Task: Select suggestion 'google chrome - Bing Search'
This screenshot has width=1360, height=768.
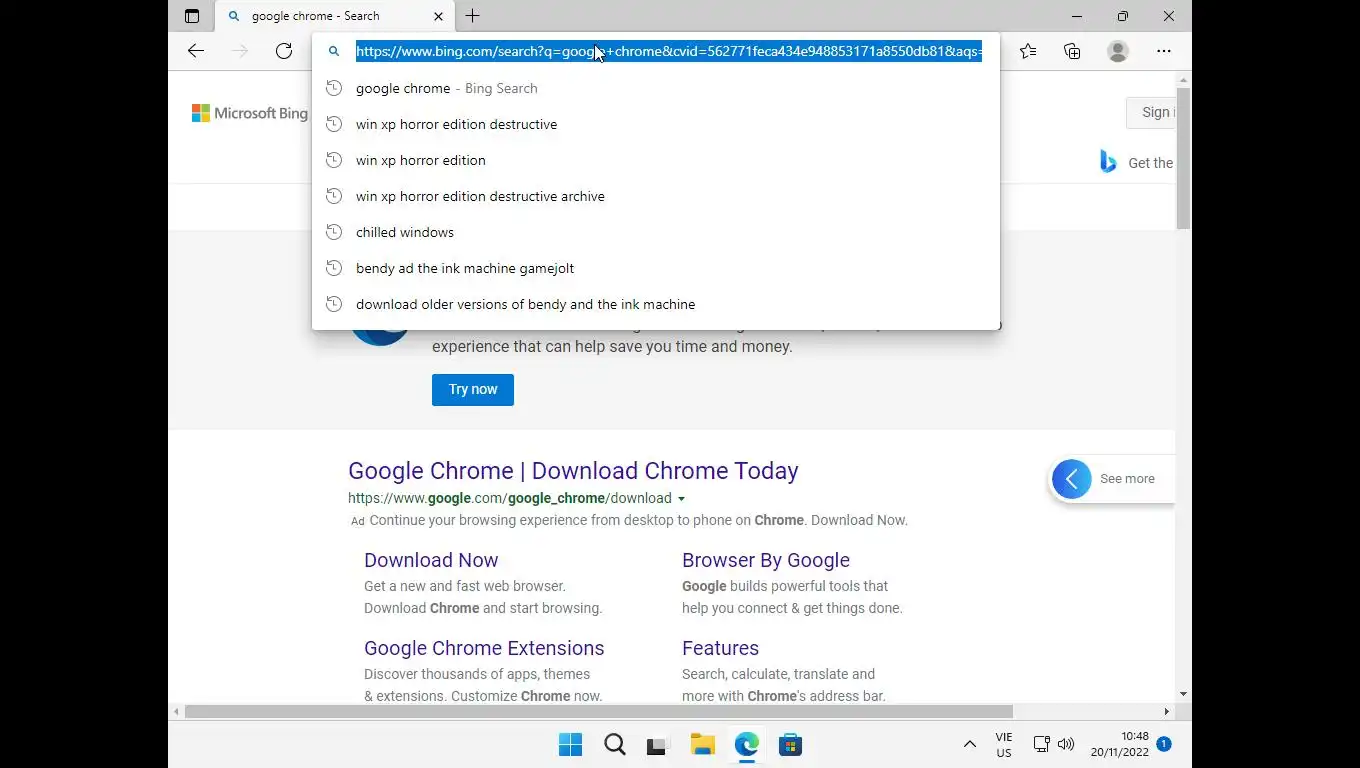Action: [x=656, y=88]
